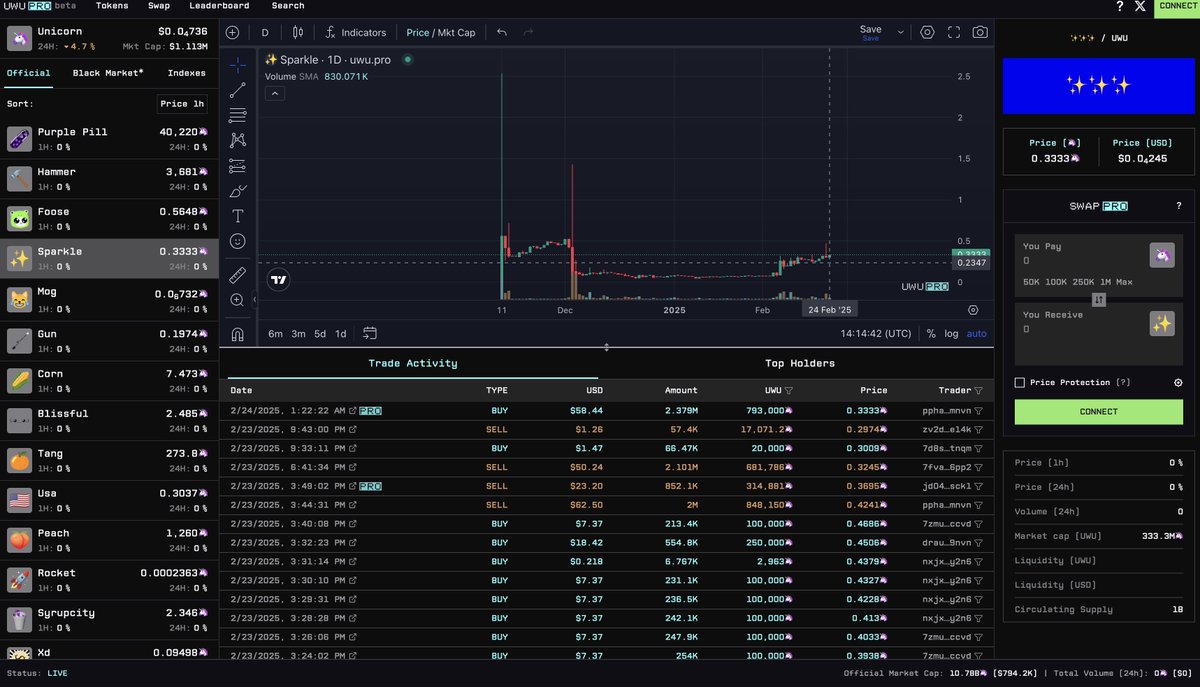Collapse the chart legend indicator arrow
The height and width of the screenshot is (687, 1200).
(x=275, y=93)
